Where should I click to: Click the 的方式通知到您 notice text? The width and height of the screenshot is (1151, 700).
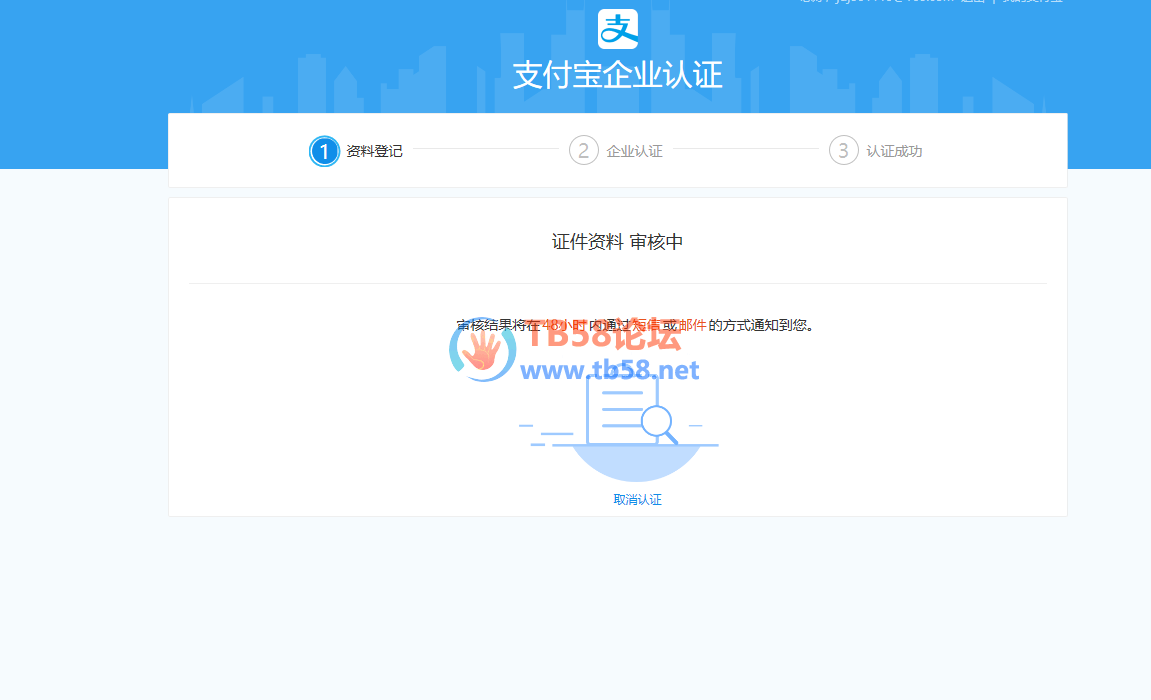760,325
